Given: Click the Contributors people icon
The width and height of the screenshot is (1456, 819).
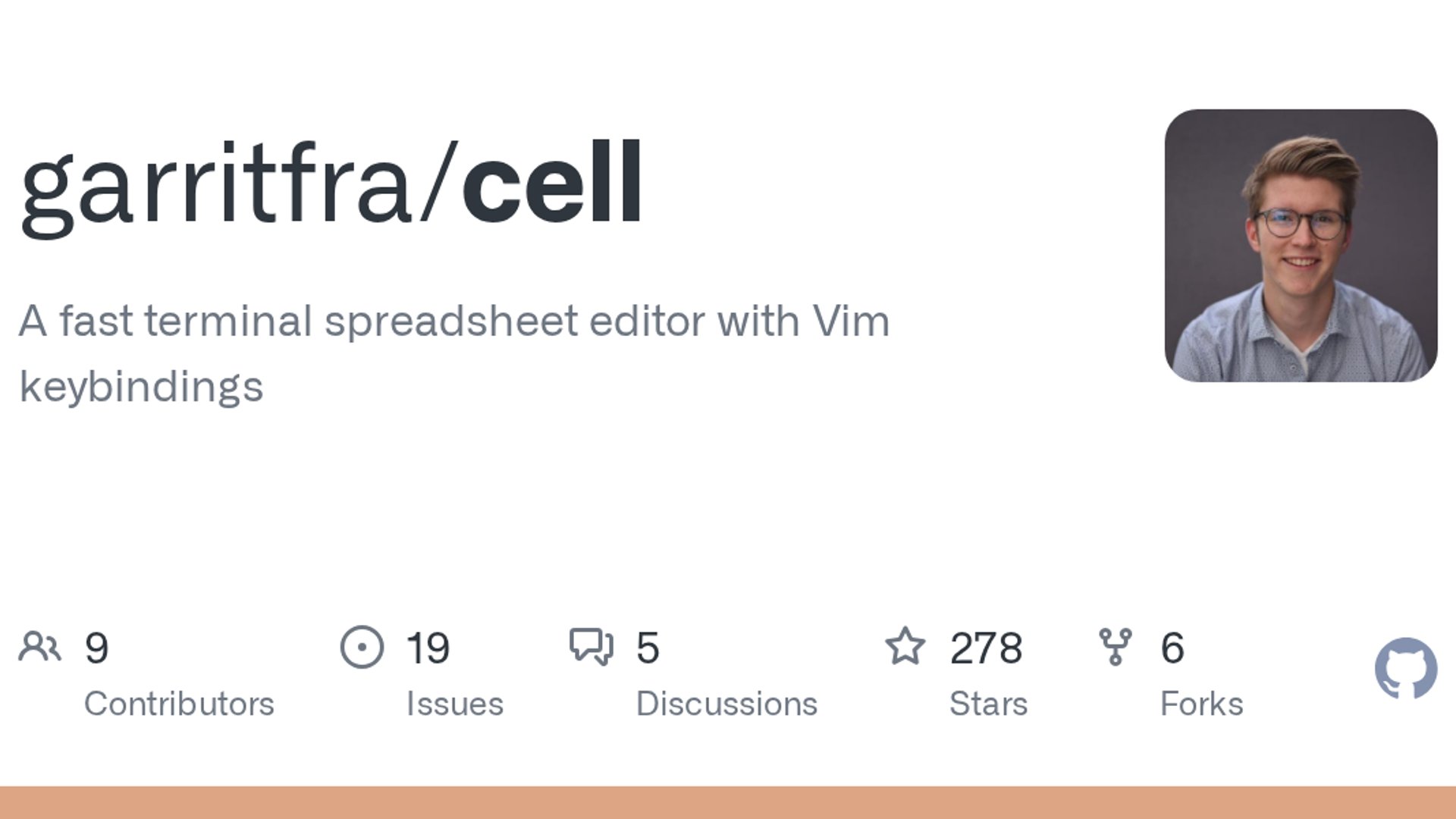Looking at the screenshot, I should pyautogui.click(x=39, y=647).
